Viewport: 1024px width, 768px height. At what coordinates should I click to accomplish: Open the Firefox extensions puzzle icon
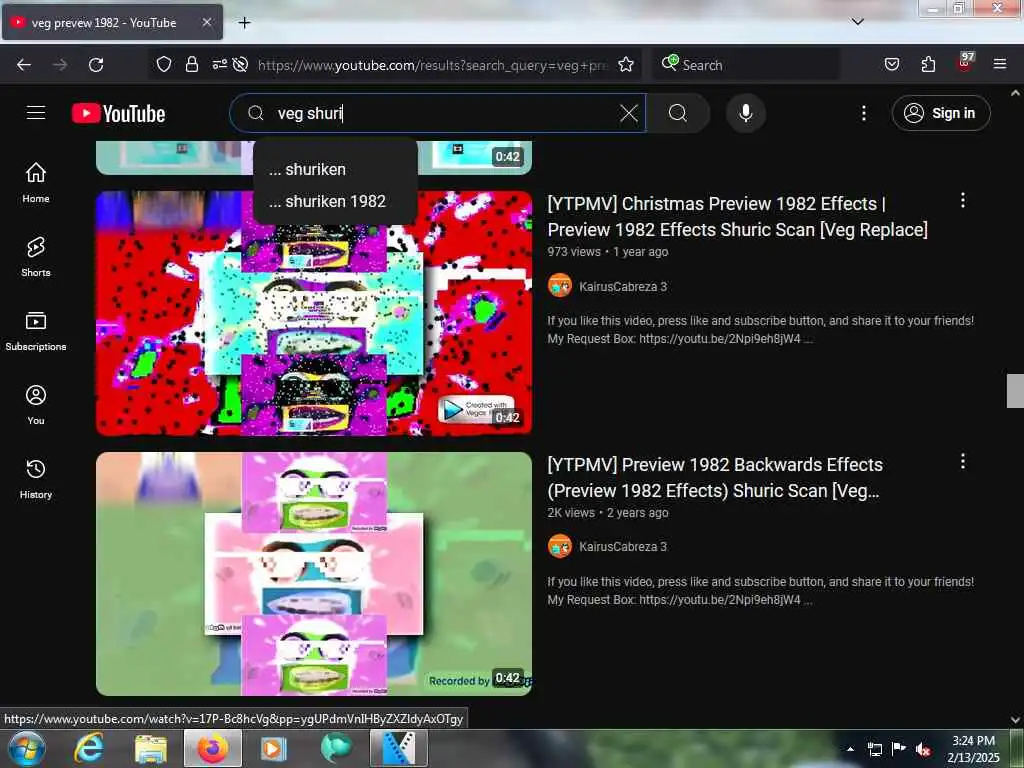pyautogui.click(x=928, y=65)
